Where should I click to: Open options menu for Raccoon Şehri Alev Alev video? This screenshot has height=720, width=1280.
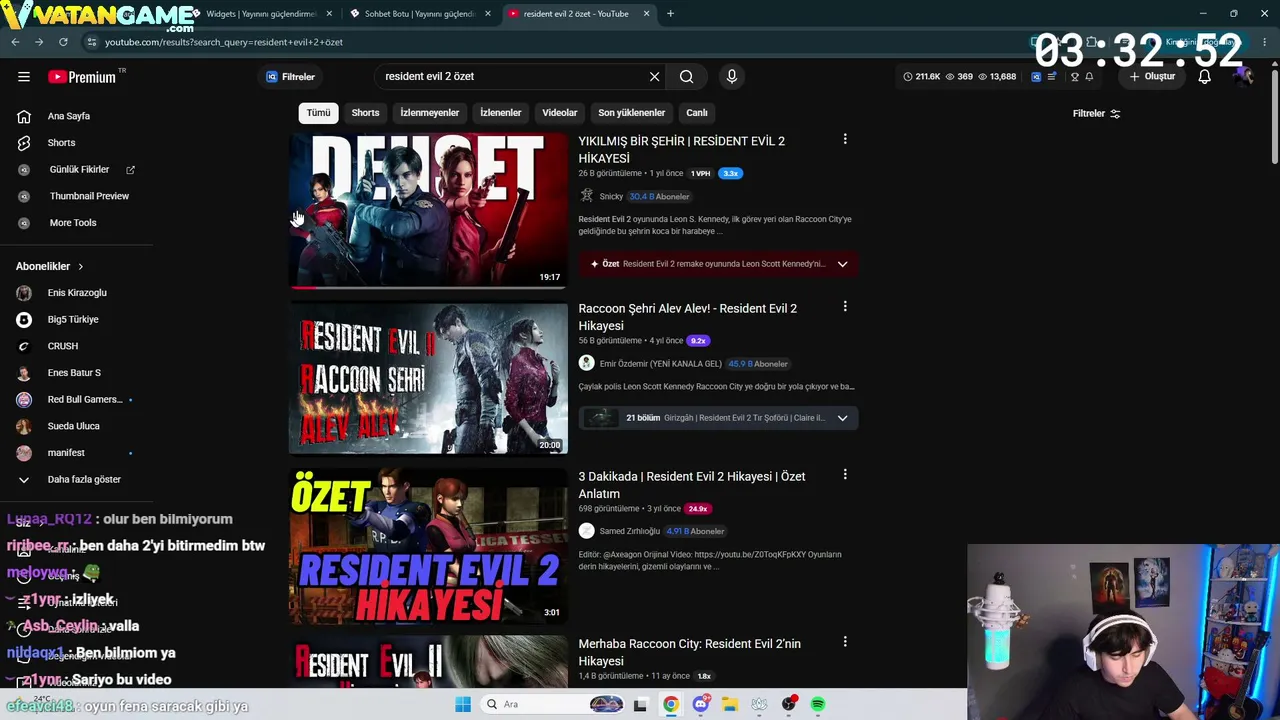pyautogui.click(x=845, y=307)
